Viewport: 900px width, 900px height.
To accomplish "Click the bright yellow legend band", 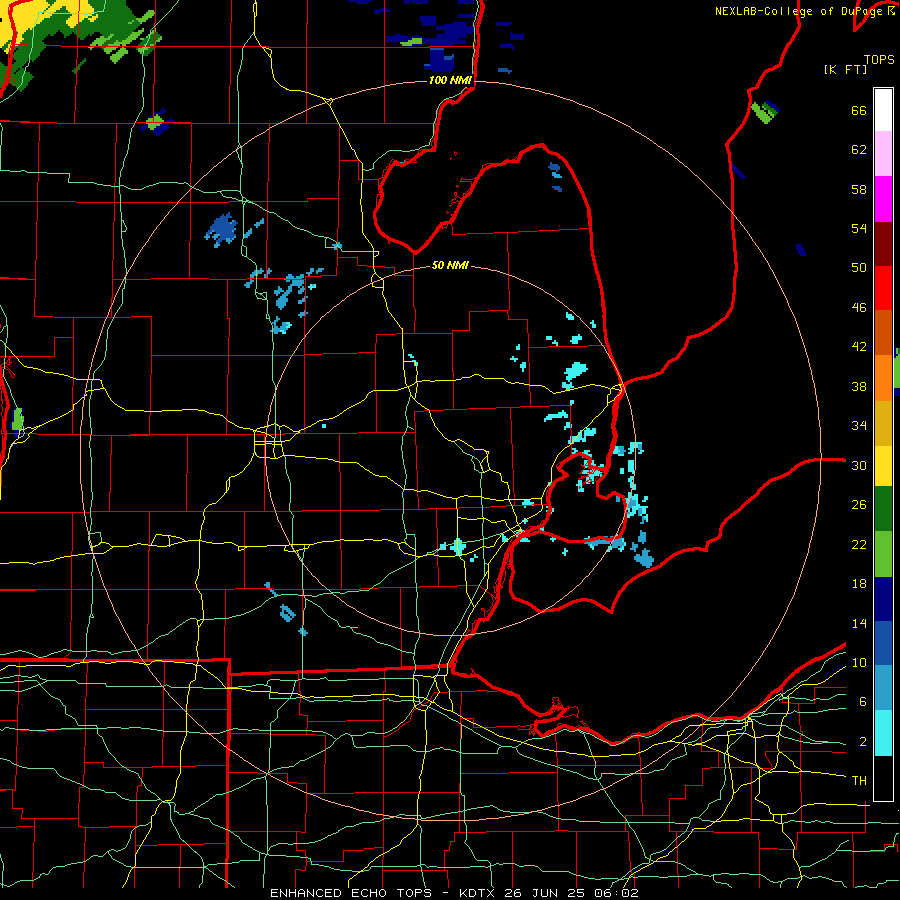I will point(883,466).
